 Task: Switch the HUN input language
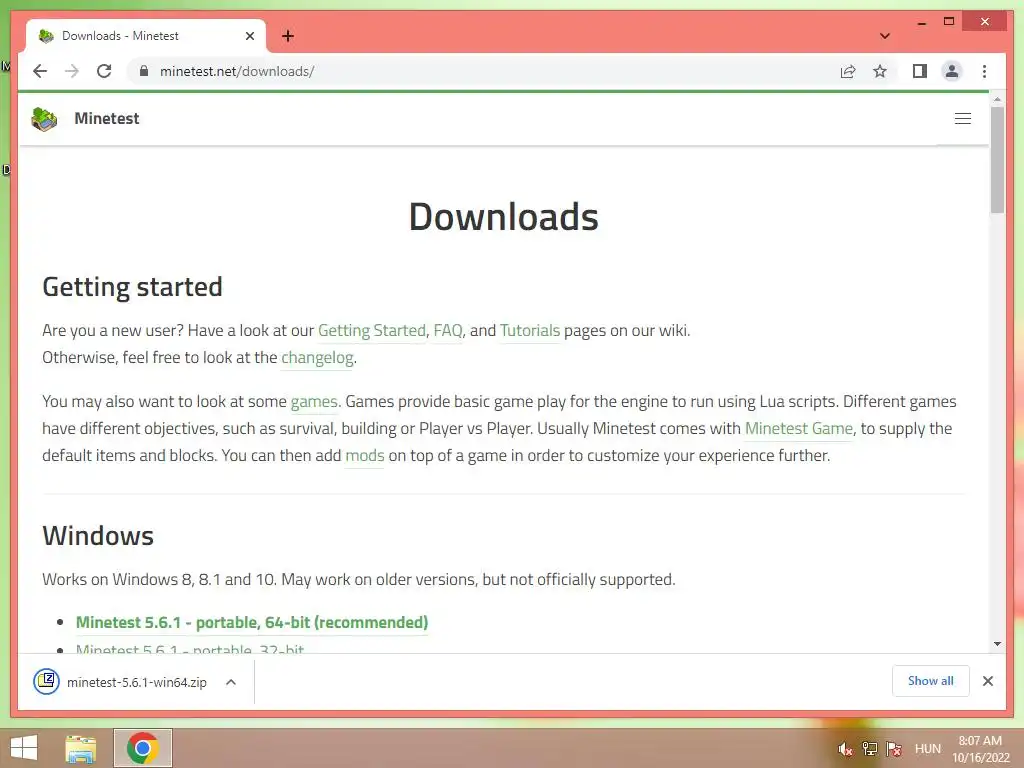927,749
